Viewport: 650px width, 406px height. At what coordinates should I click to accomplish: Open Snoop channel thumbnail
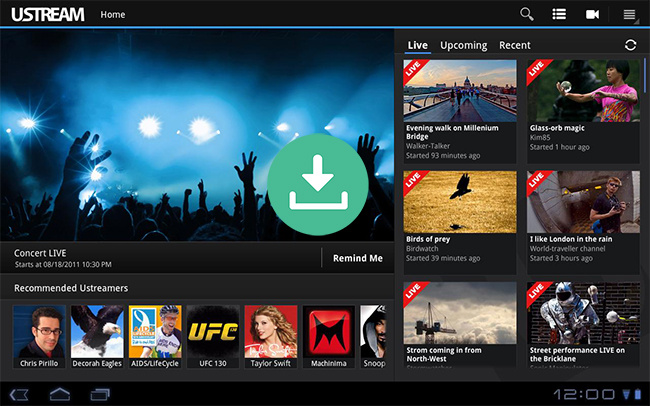pos(373,337)
